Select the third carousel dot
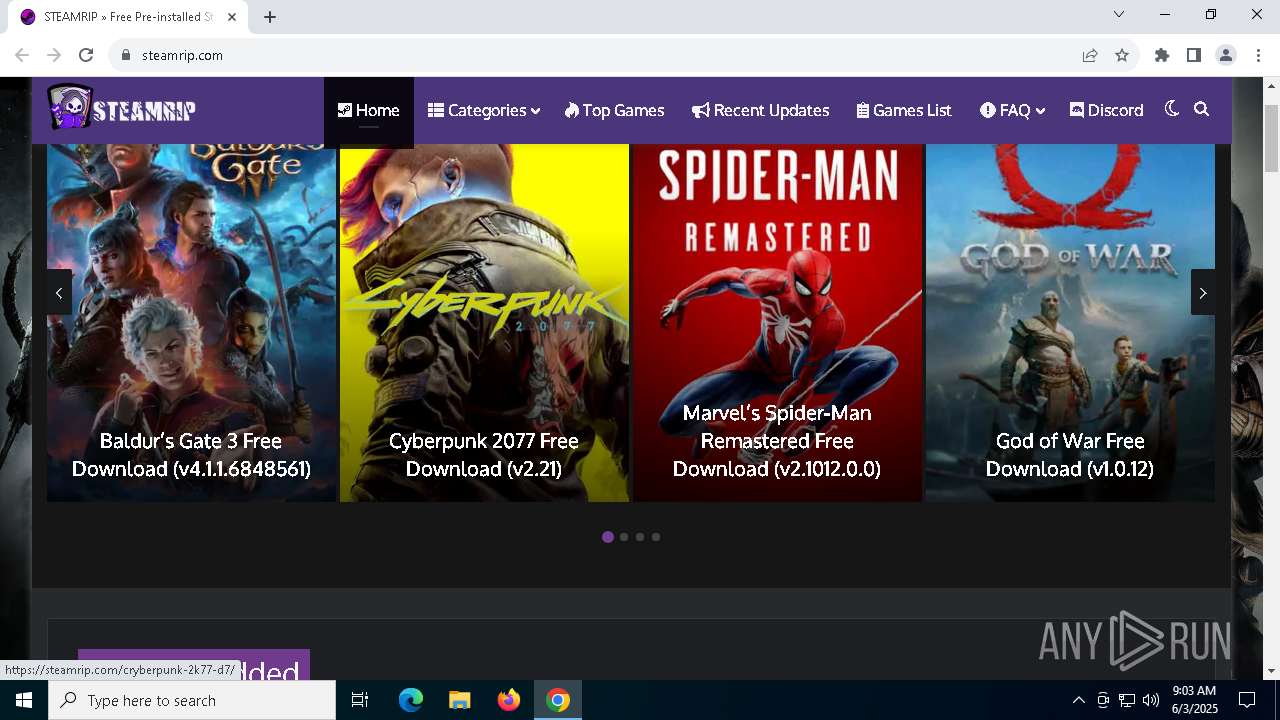 click(640, 537)
